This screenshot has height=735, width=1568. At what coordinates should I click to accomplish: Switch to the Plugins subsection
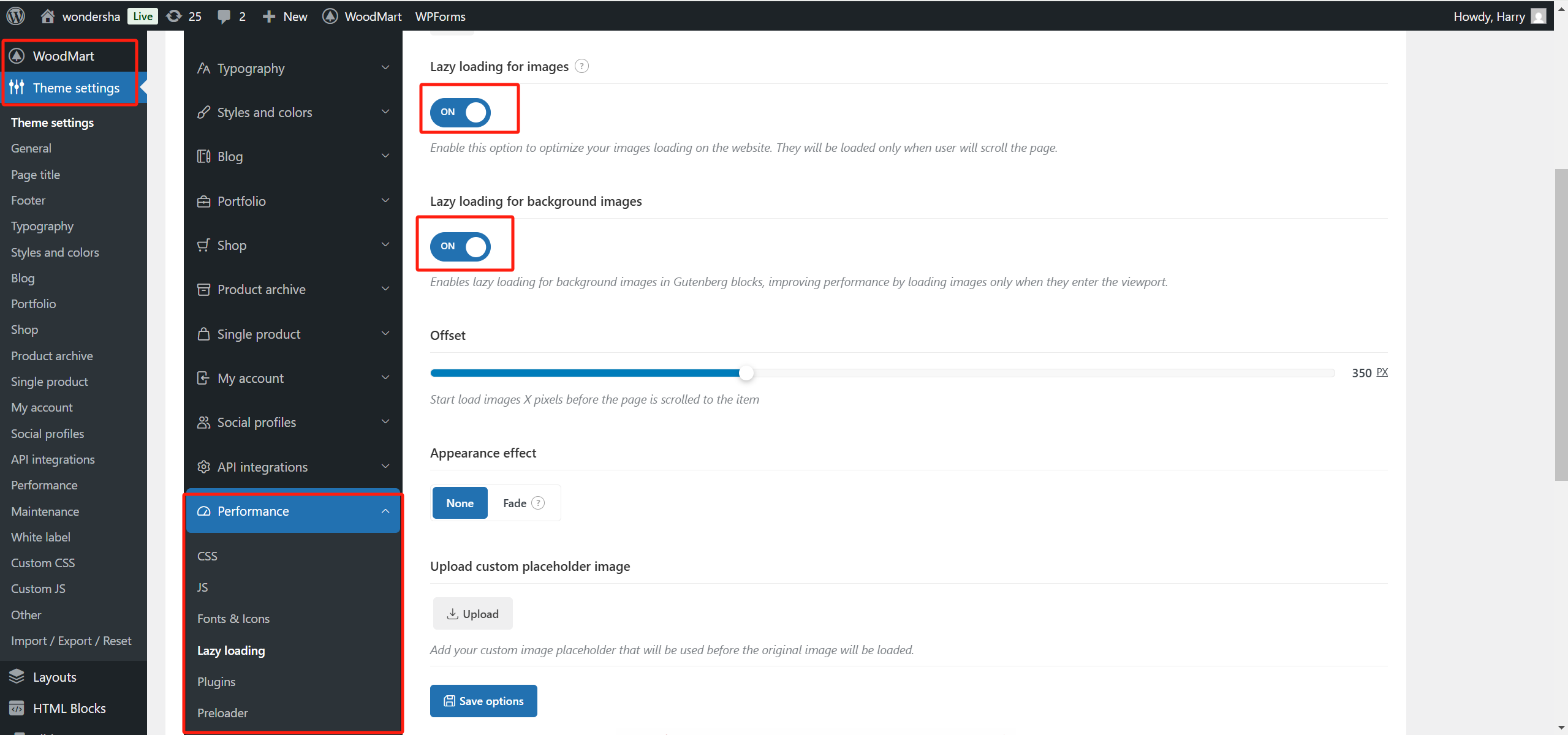(x=216, y=681)
